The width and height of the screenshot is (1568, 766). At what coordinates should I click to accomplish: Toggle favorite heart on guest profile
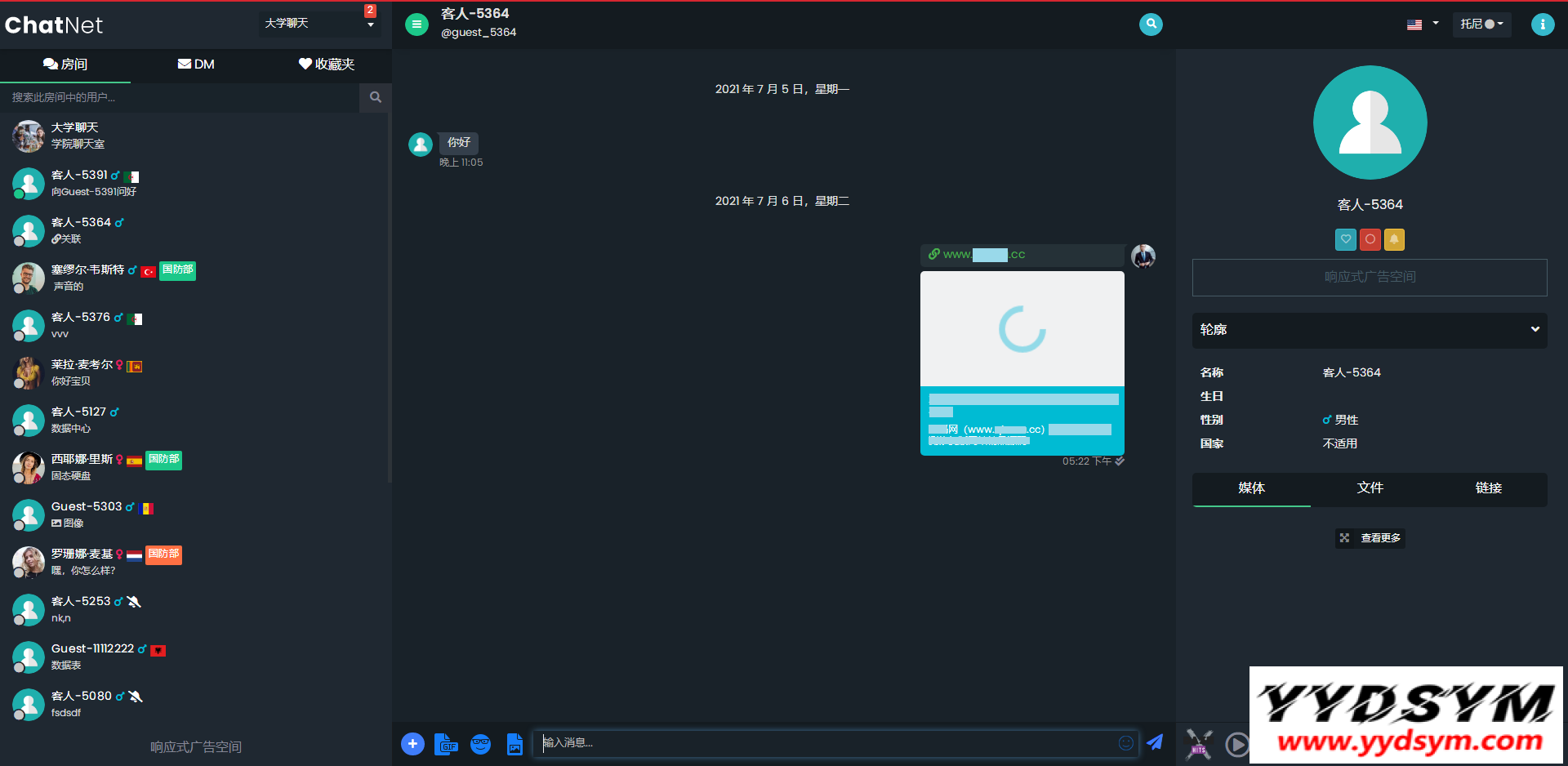pyautogui.click(x=1346, y=239)
